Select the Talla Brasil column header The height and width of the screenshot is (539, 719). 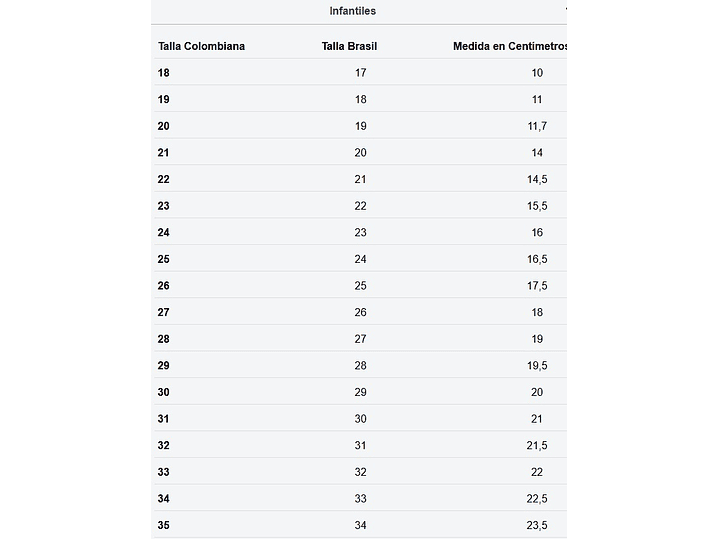(x=349, y=46)
